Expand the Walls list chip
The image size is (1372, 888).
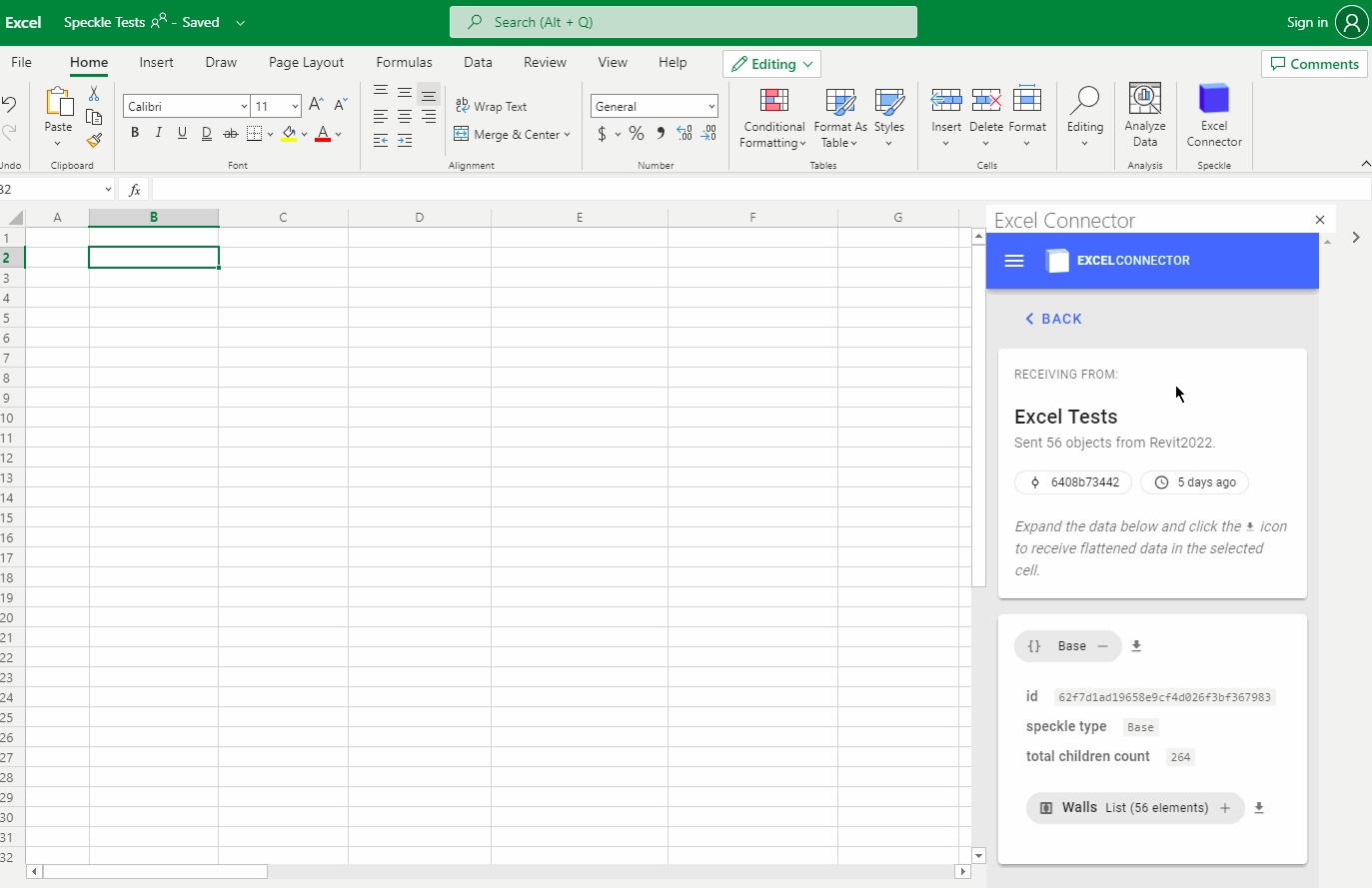[x=1135, y=808]
